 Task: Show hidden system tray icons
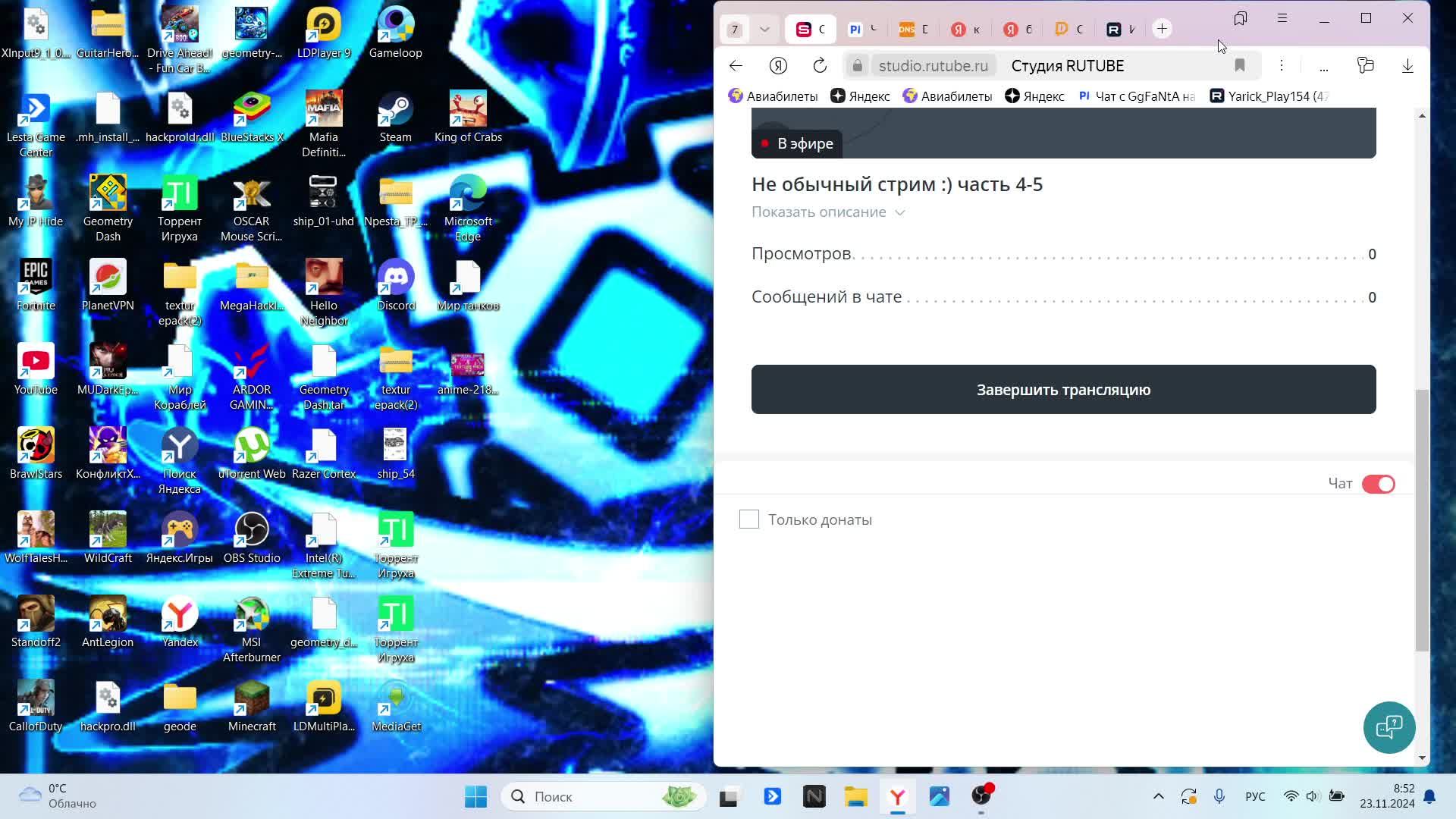click(x=1158, y=796)
